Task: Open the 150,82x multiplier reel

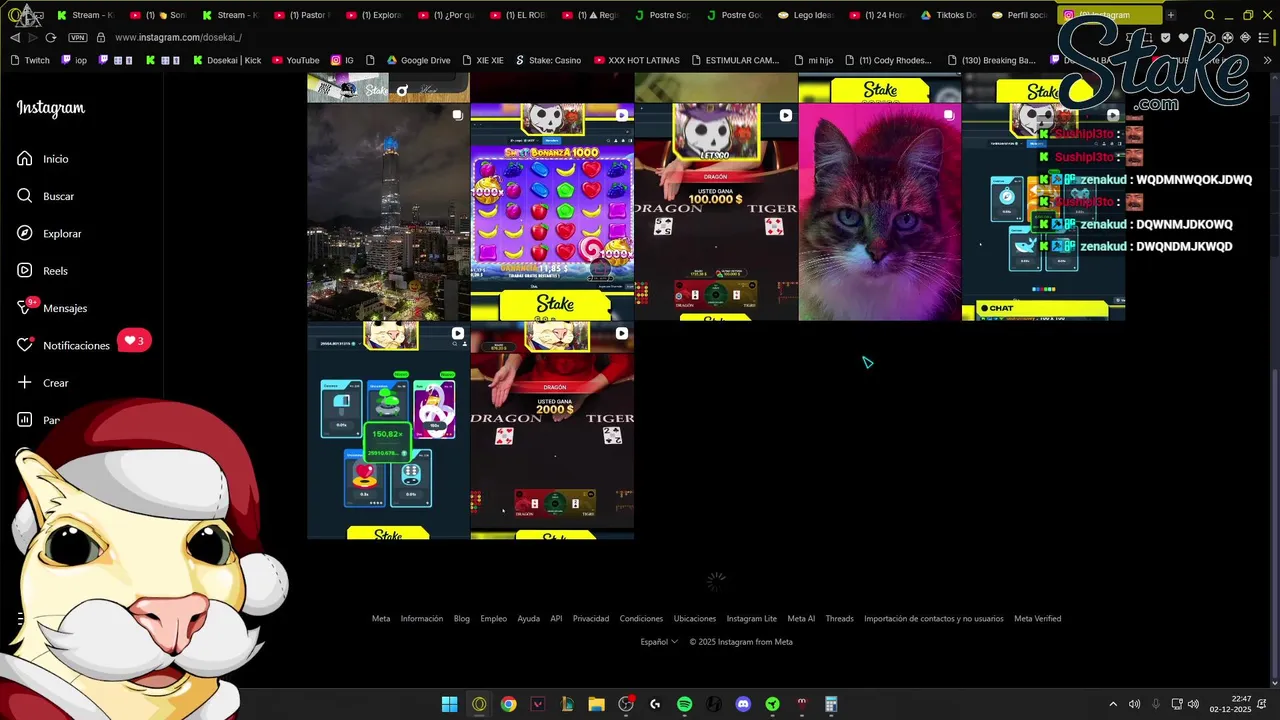Action: click(388, 431)
